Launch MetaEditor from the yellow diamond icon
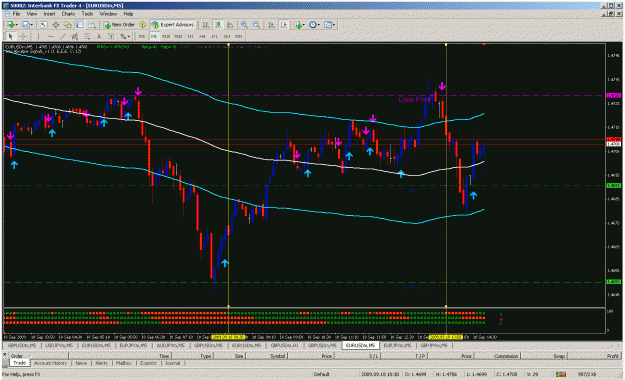This screenshot has height=380, width=625. click(x=142, y=25)
